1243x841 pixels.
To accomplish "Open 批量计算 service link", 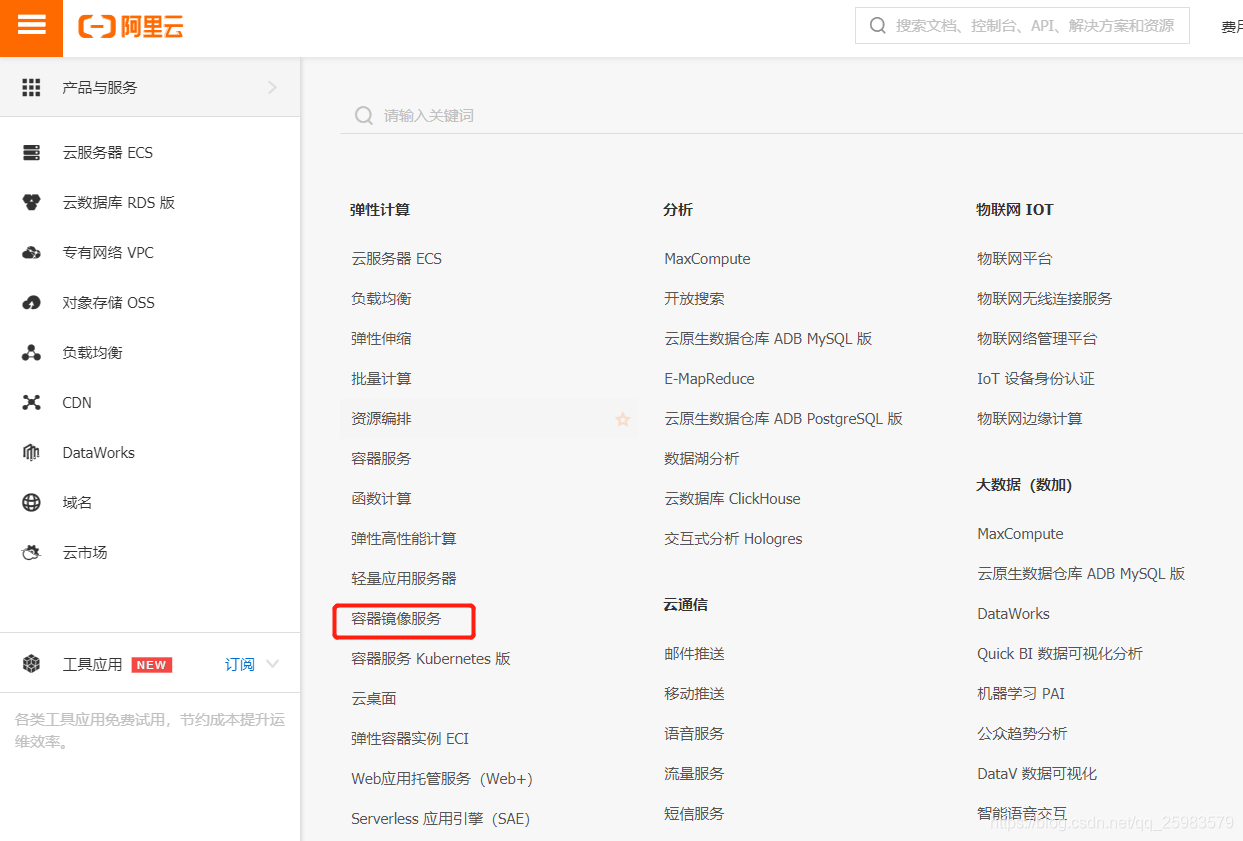I will click(x=381, y=379).
